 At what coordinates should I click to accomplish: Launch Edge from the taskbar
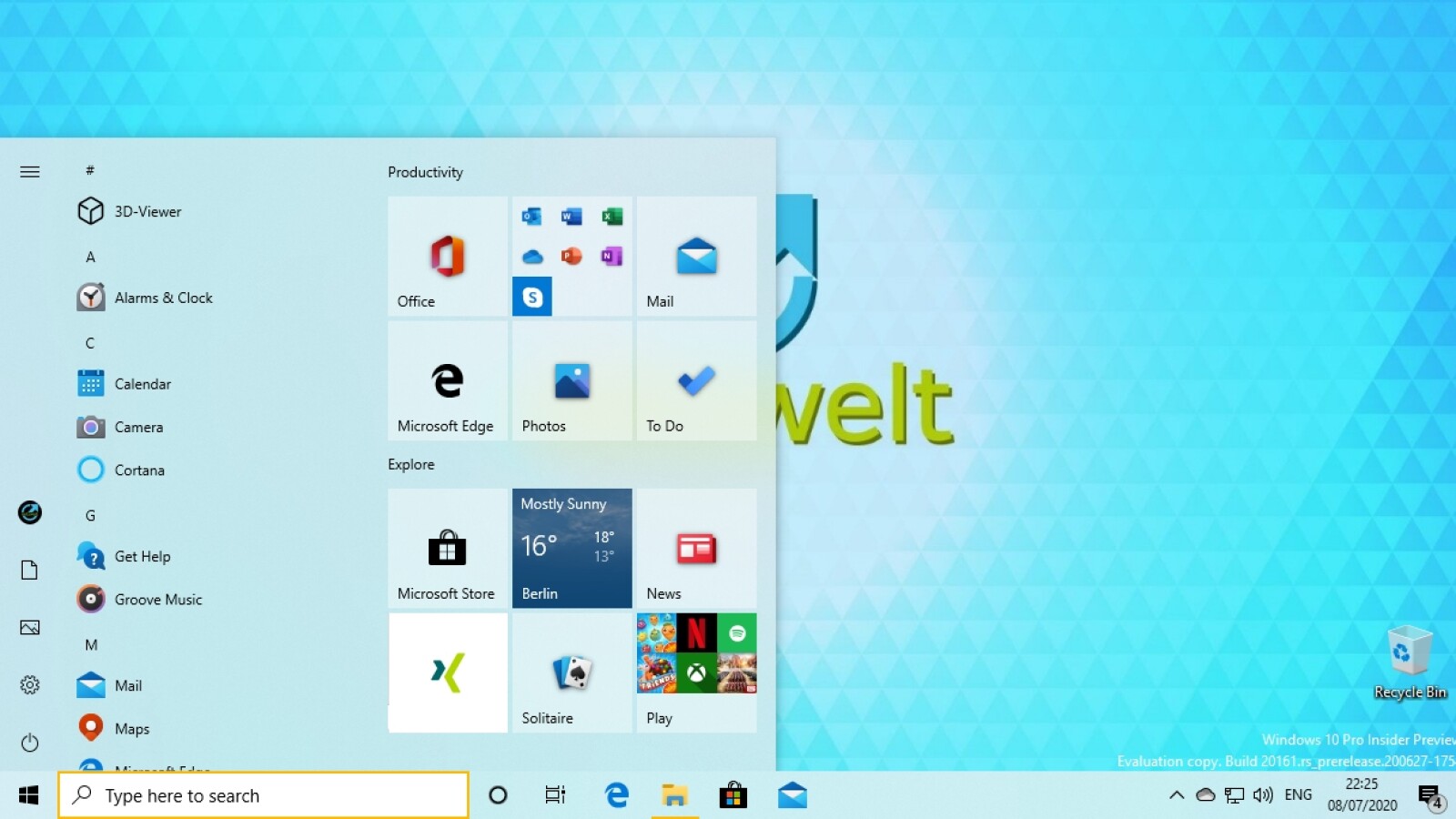click(x=616, y=795)
